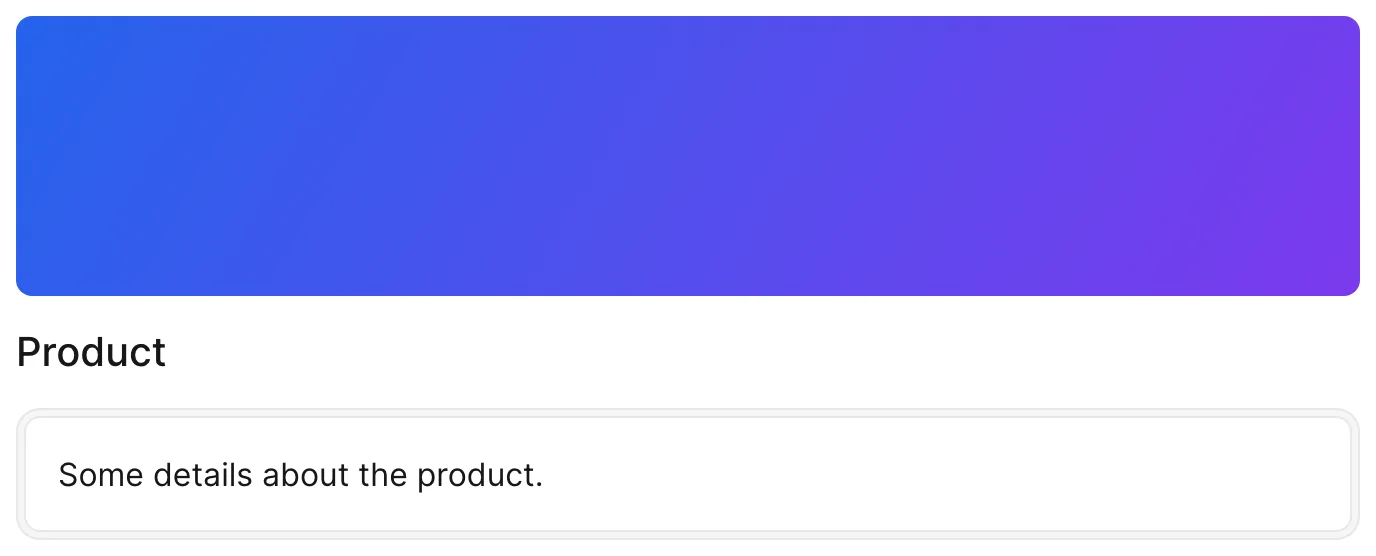Click the text "Some details about the product."
Screen dimensions: 1376x556
[300, 475]
